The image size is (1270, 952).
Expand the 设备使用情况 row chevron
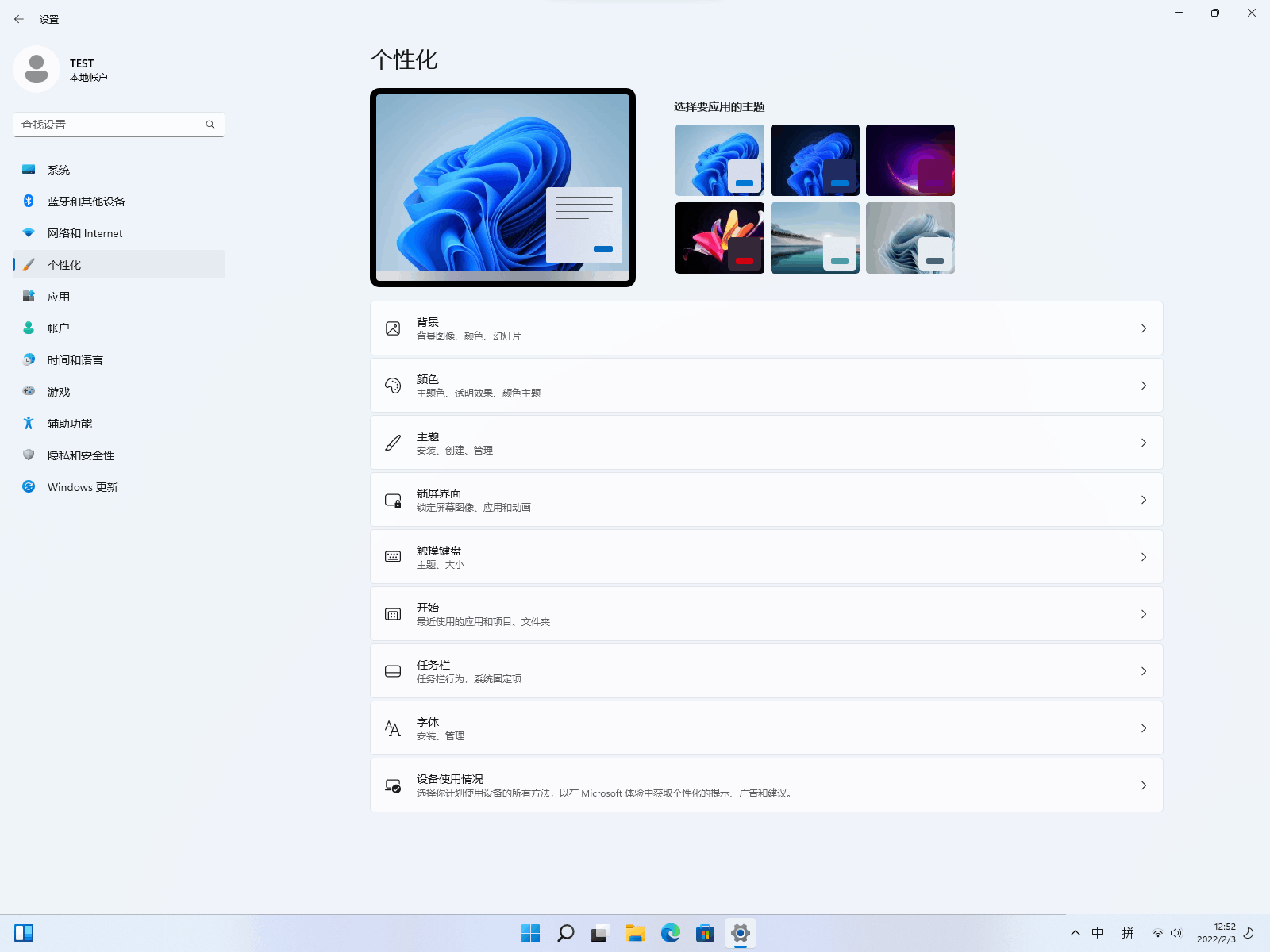(x=1144, y=785)
